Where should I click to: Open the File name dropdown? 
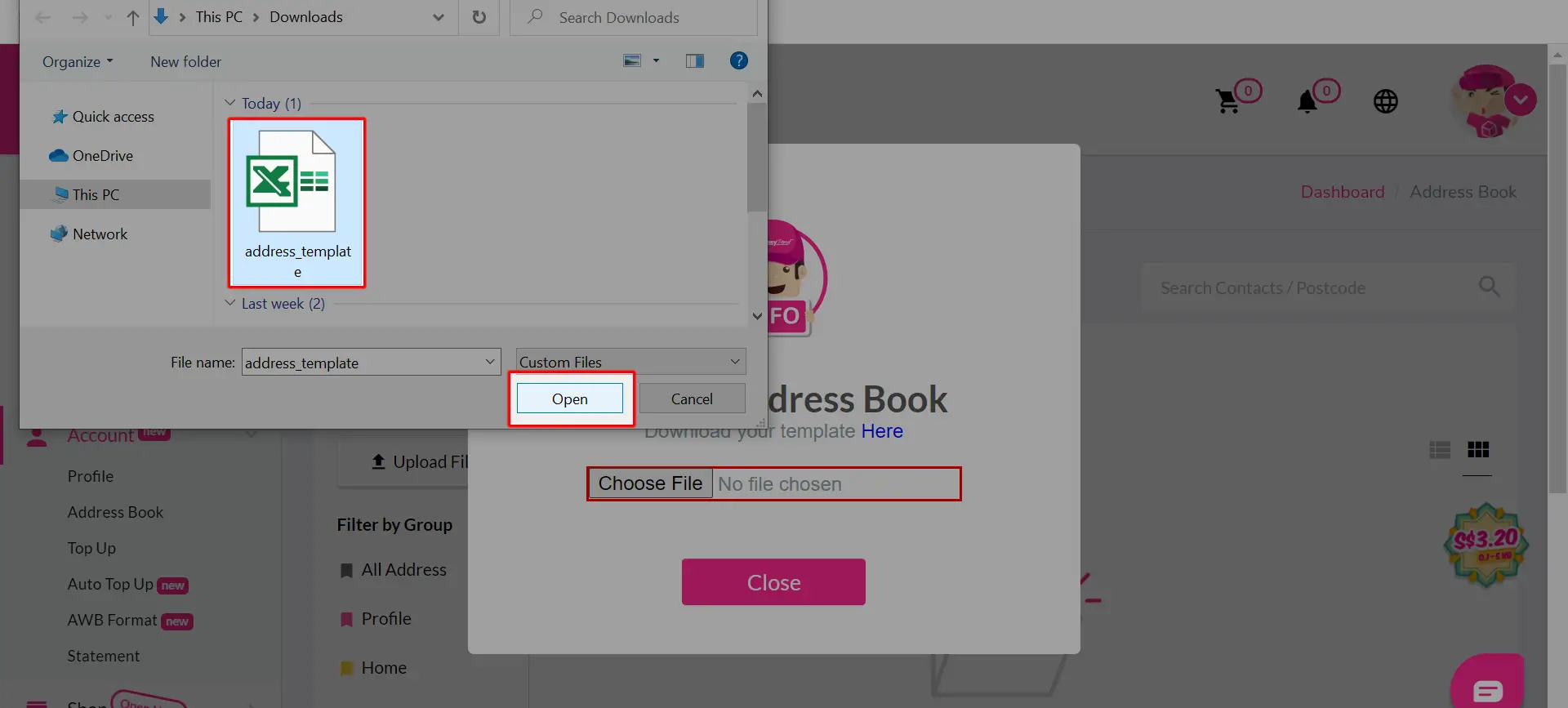490,362
